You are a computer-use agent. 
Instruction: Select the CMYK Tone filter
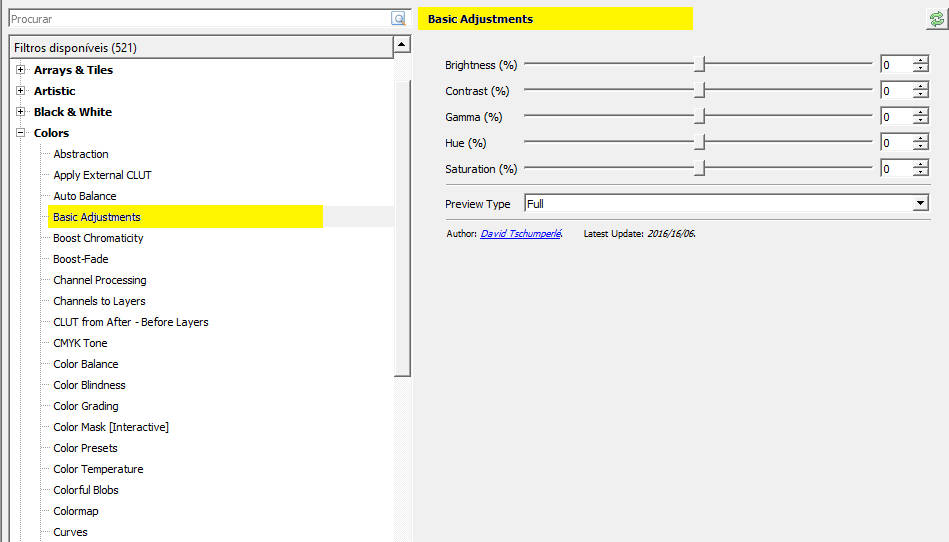[80, 343]
